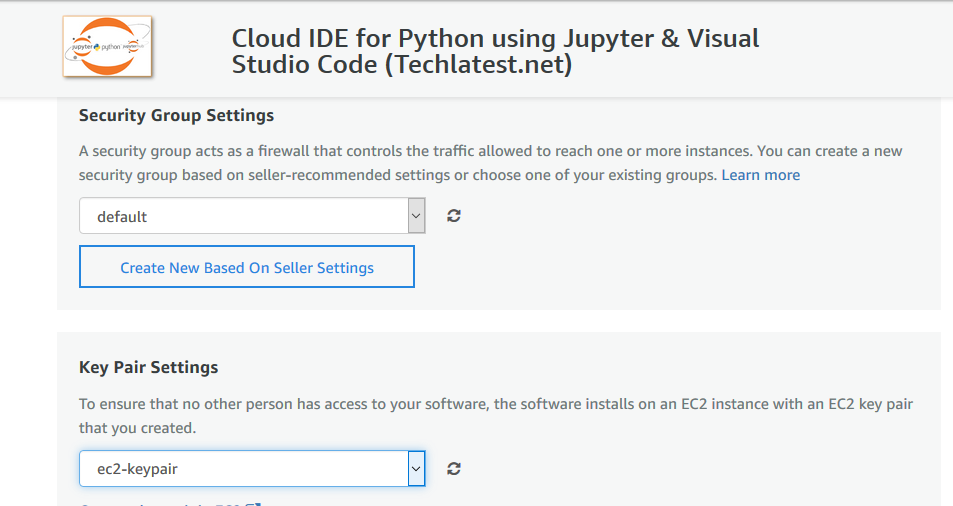953x506 pixels.
Task: Click the security group firewall description text
Action: (490, 163)
